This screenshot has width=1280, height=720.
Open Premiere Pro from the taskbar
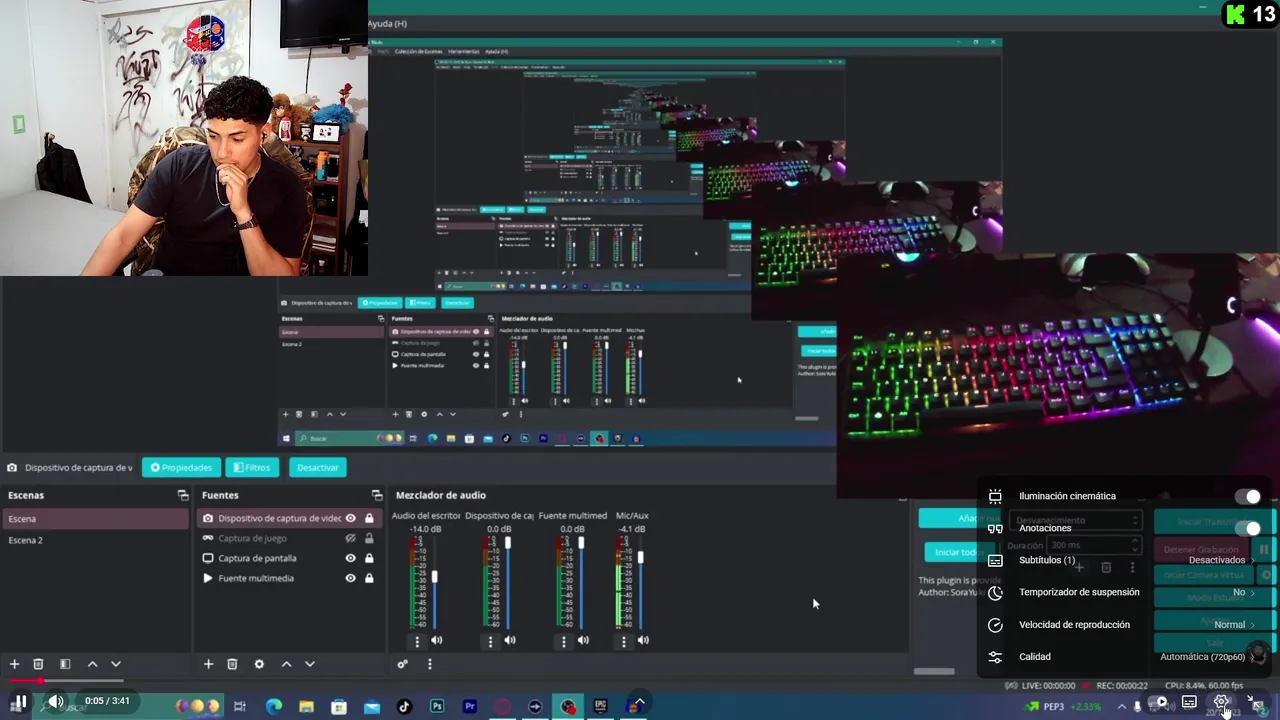(x=470, y=706)
